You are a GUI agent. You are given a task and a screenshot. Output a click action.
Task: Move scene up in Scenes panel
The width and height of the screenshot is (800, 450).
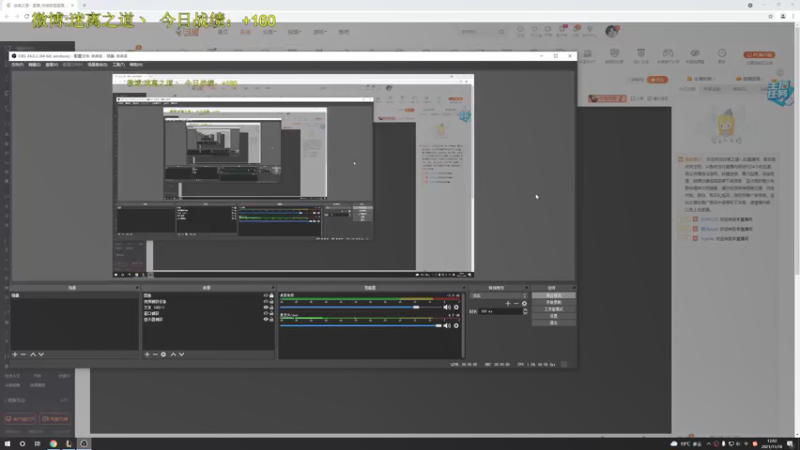coord(33,354)
